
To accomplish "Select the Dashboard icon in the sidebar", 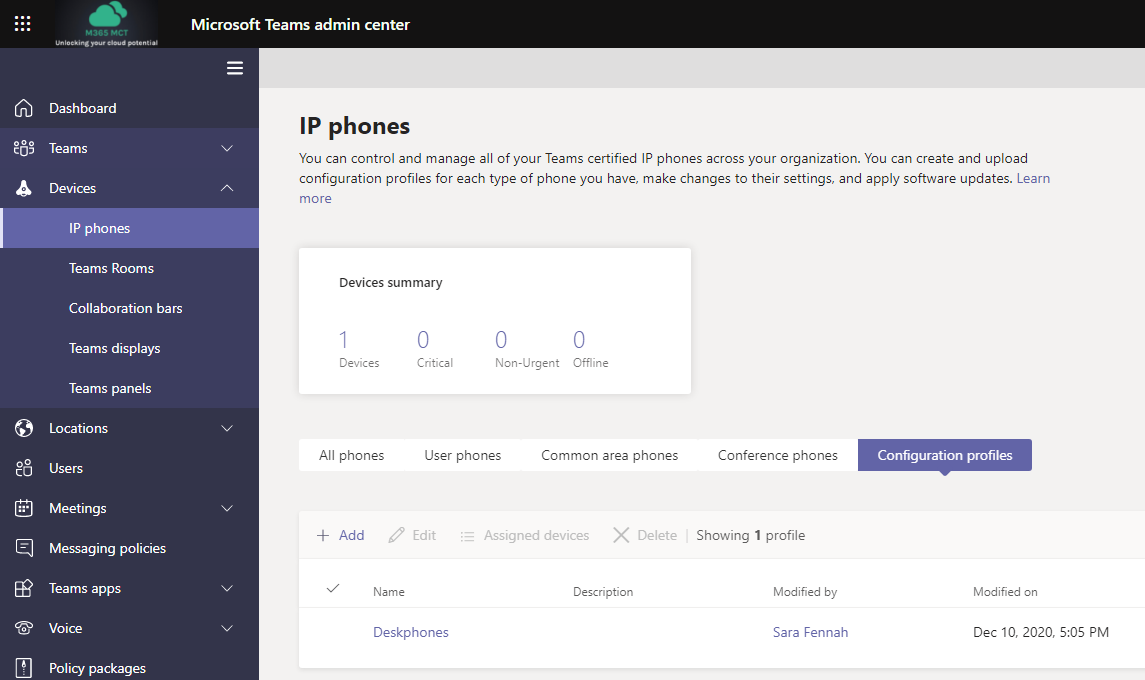I will (x=23, y=107).
